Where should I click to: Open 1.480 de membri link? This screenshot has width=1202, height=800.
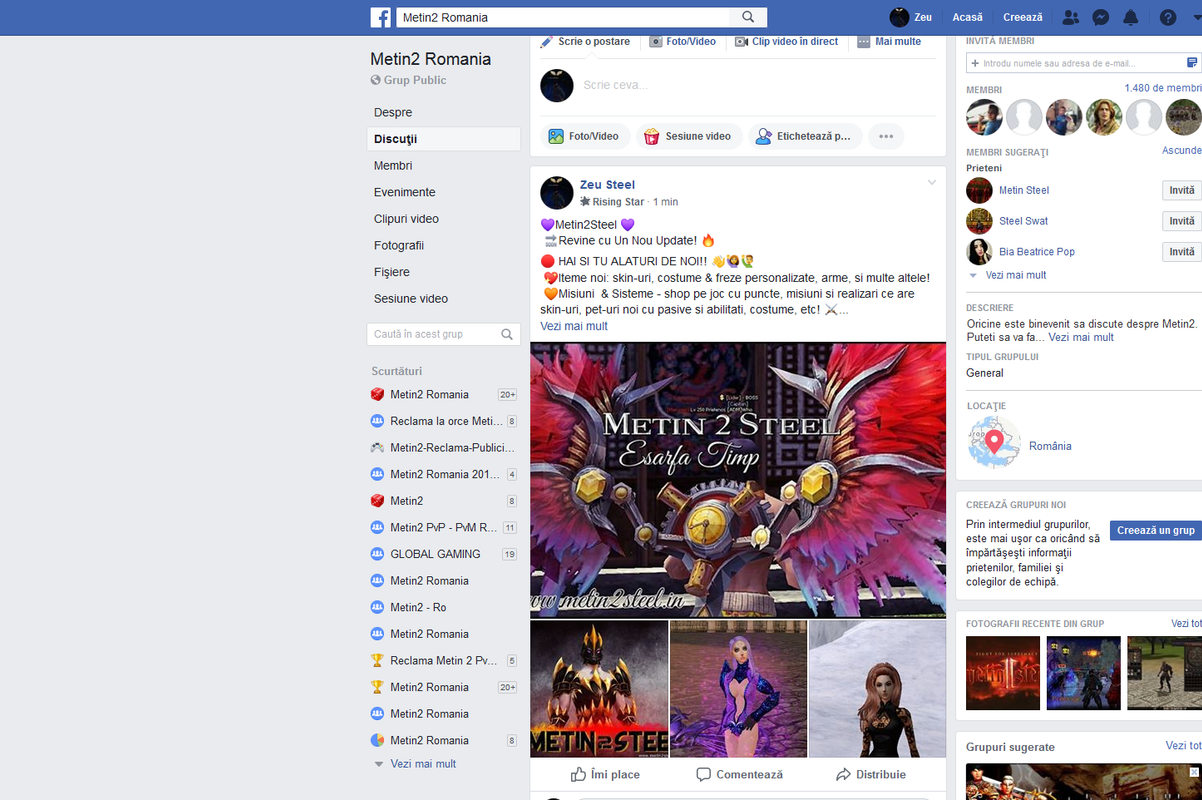[x=1163, y=88]
